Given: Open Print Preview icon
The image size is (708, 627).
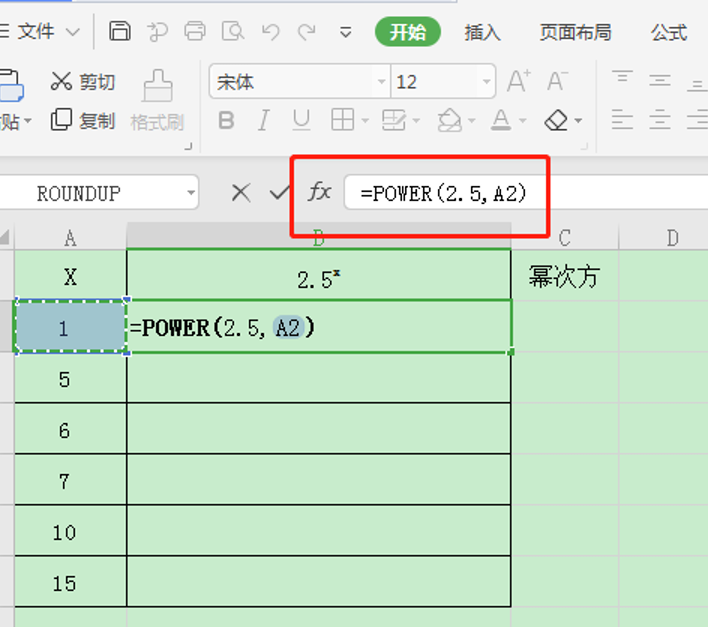Looking at the screenshot, I should pyautogui.click(x=233, y=32).
